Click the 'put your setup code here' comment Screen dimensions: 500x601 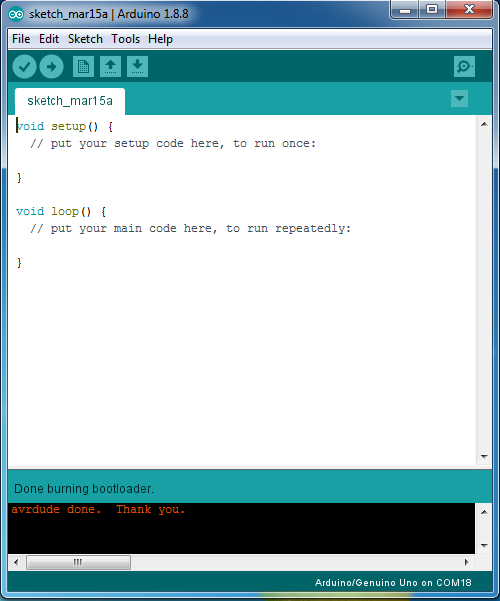tap(173, 144)
